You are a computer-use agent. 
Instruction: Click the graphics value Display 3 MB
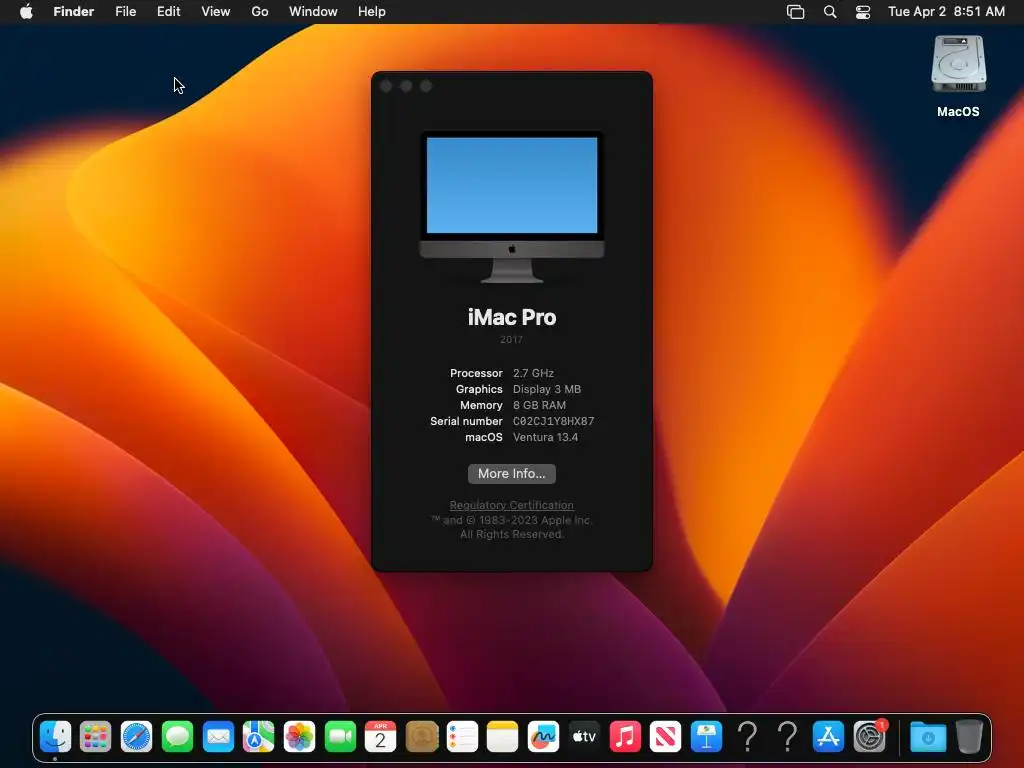pyautogui.click(x=547, y=389)
